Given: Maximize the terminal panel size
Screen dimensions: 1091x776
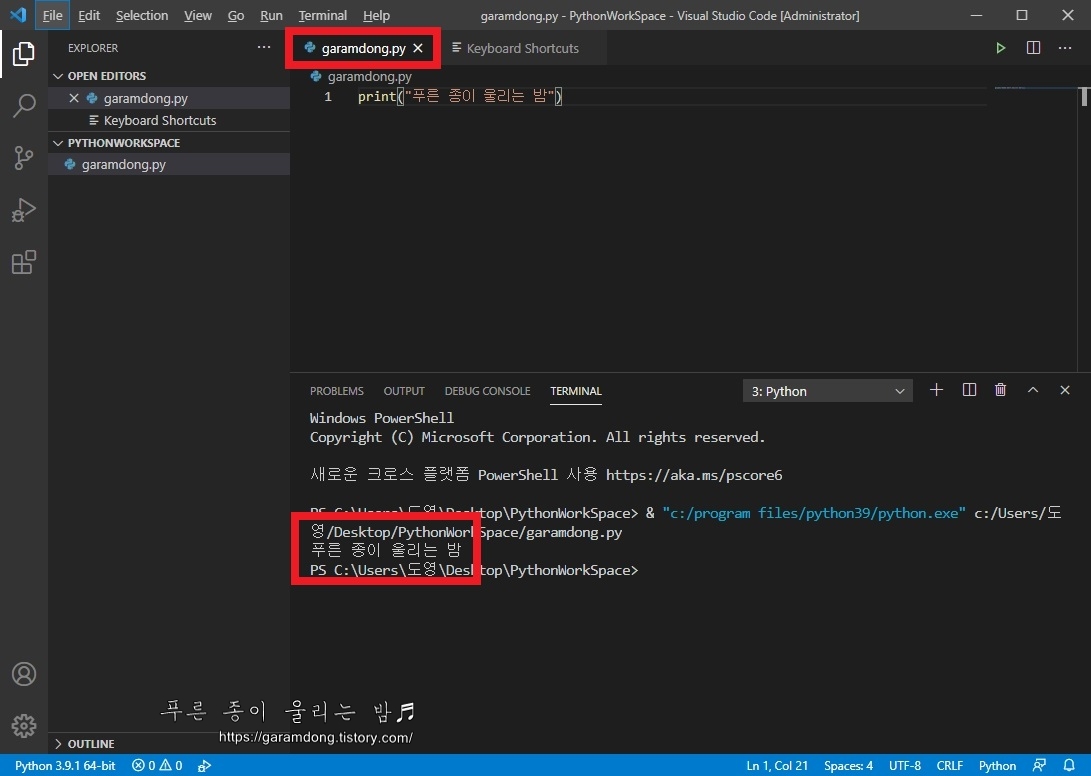Looking at the screenshot, I should (x=1033, y=390).
